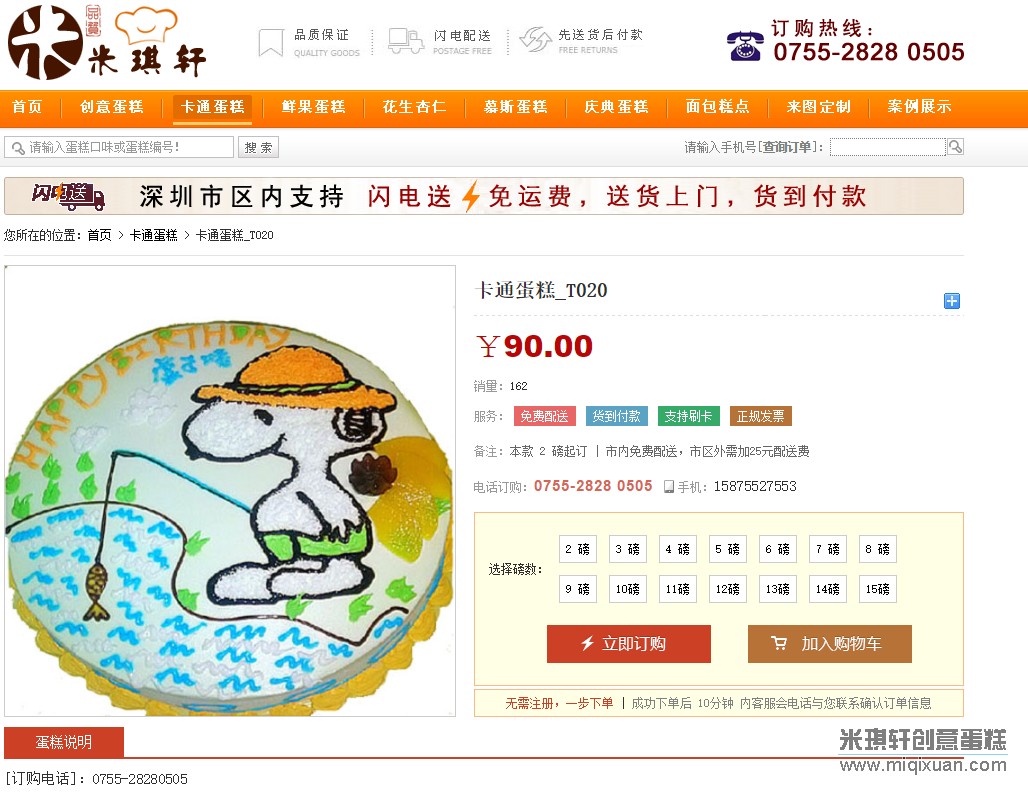
Task: Click the 米琪轩 chef hat logo
Action: tap(108, 41)
